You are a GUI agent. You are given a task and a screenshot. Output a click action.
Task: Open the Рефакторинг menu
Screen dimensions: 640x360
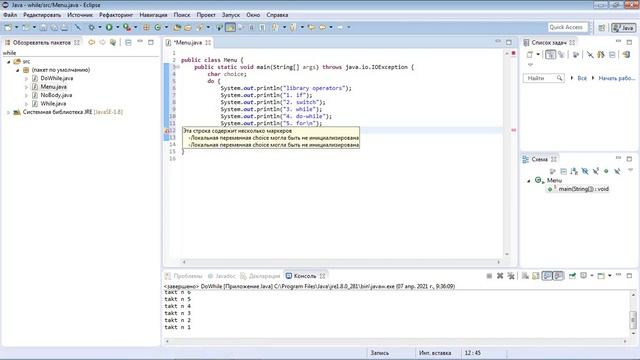coord(116,15)
